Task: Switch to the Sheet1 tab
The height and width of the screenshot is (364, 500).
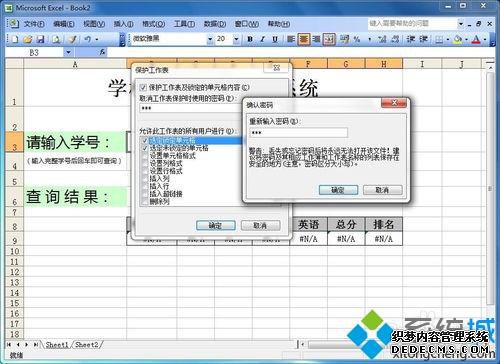Action: pyautogui.click(x=57, y=345)
